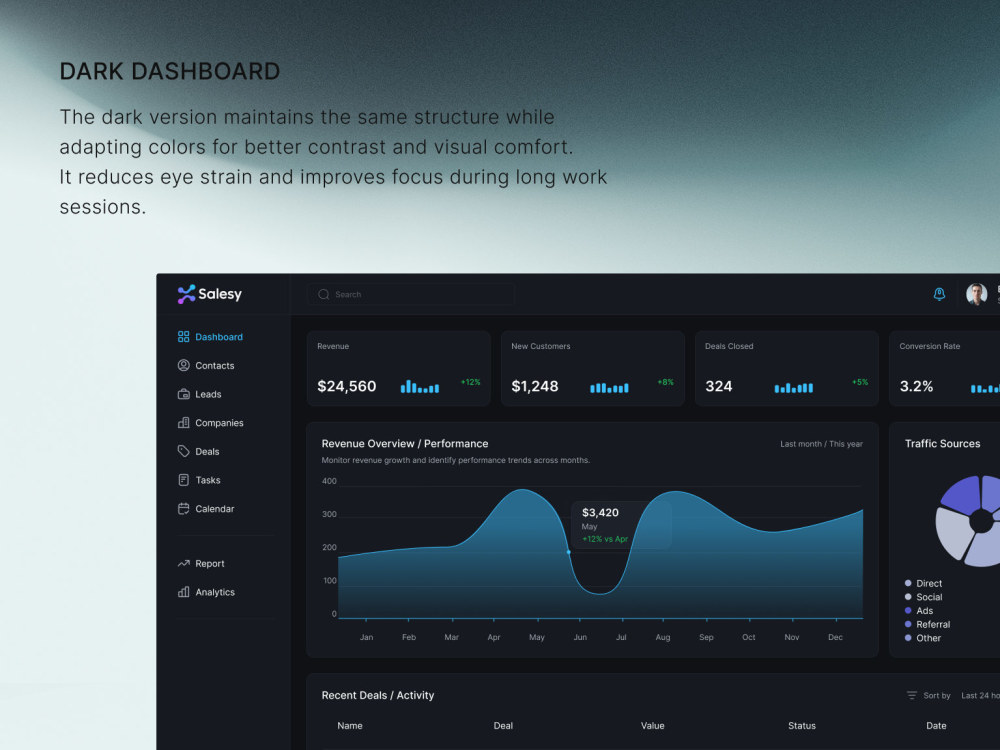Open the Dashboard grid icon

[184, 337]
